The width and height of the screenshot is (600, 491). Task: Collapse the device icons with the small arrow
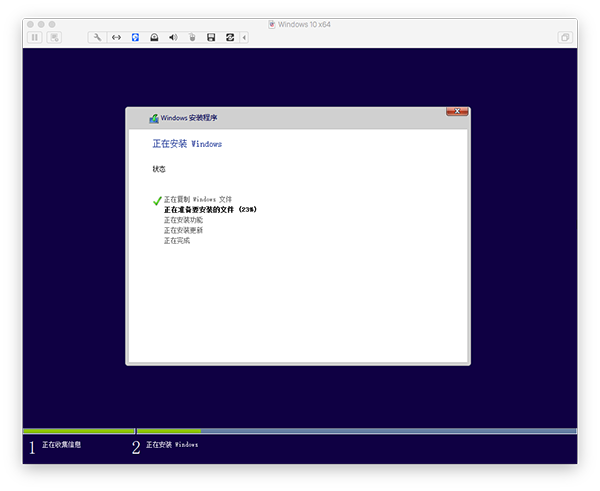(245, 37)
